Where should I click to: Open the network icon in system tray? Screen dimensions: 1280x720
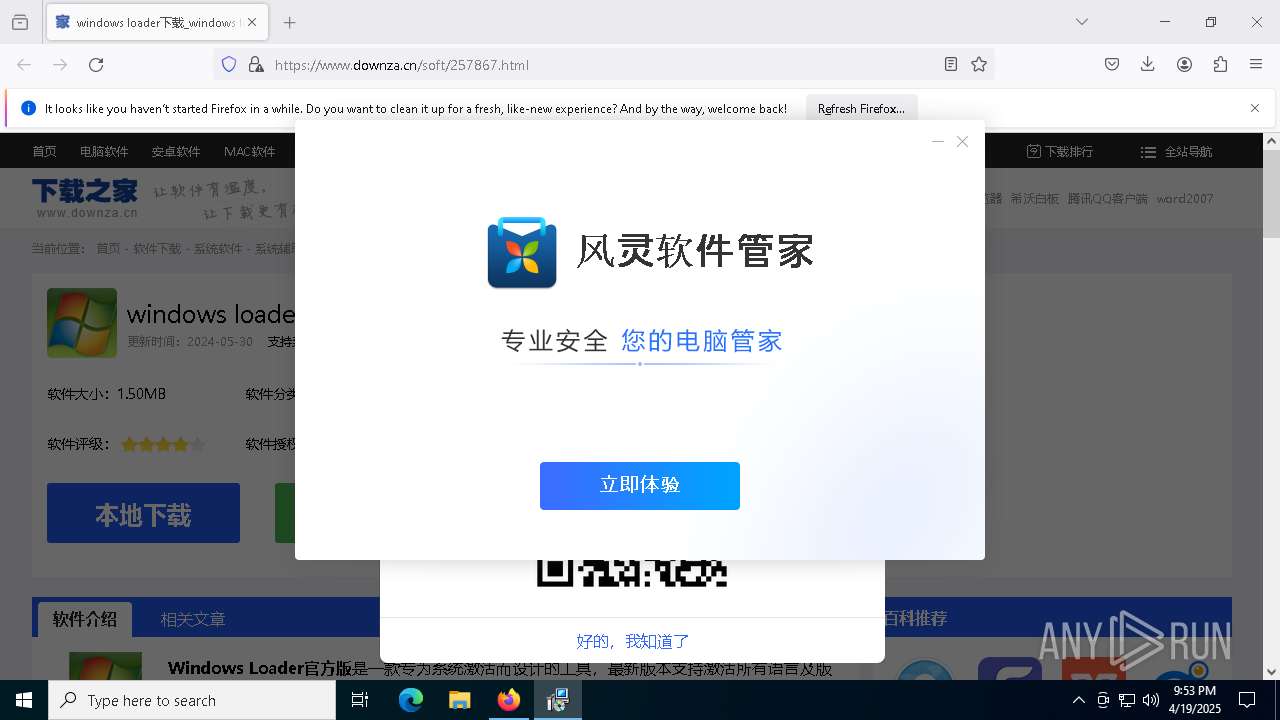coord(1127,700)
